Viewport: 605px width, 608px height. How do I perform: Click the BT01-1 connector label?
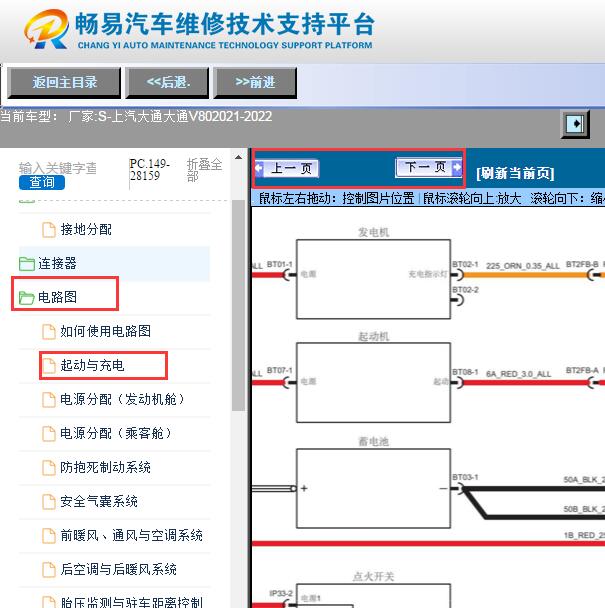point(280,264)
